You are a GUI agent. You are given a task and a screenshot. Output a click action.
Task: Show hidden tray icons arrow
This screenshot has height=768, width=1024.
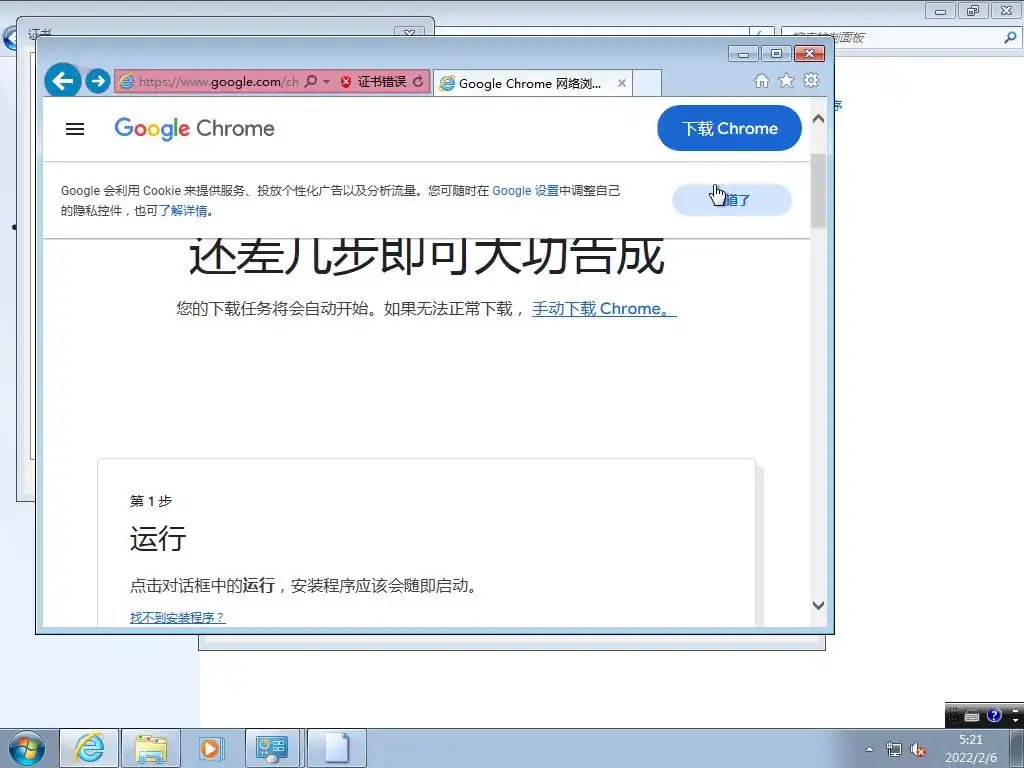[869, 749]
